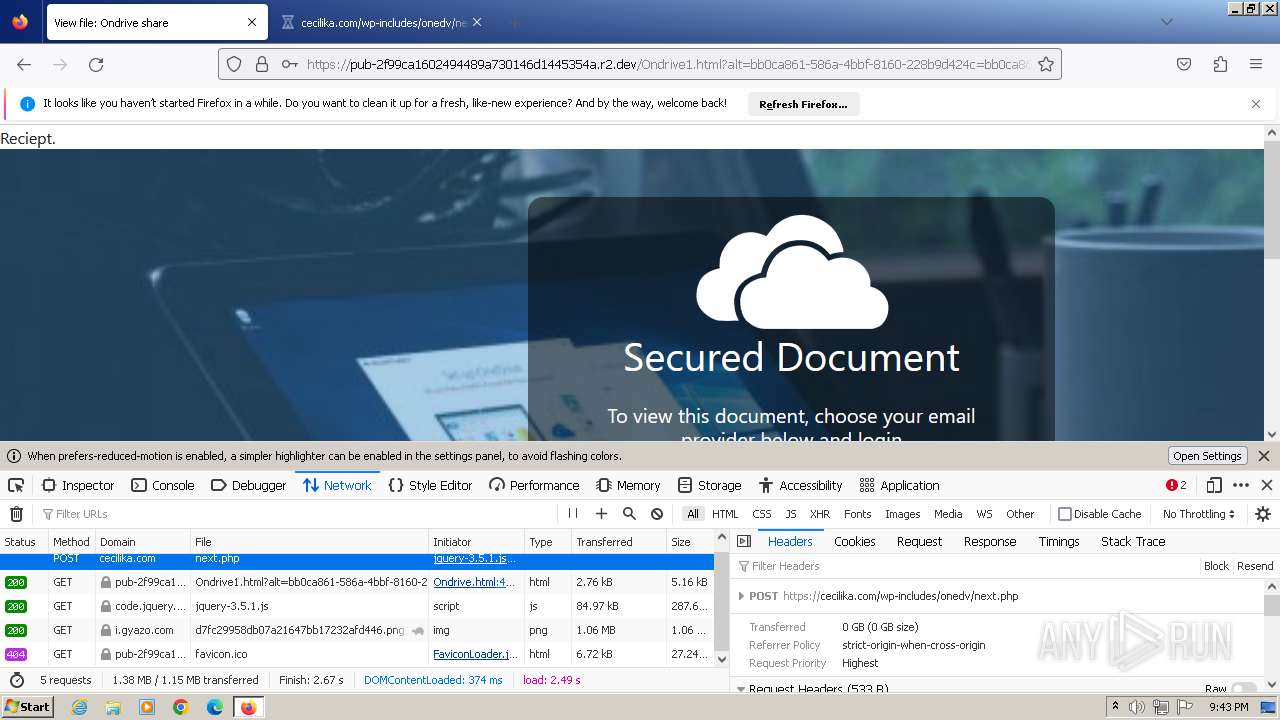The height and width of the screenshot is (720, 1280).
Task: Toggle the Raw headers switch
Action: click(x=1244, y=689)
